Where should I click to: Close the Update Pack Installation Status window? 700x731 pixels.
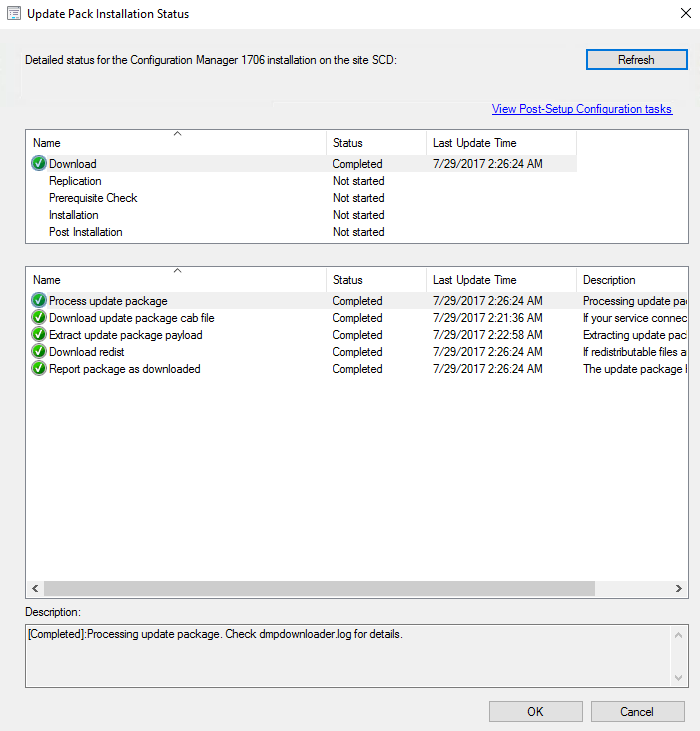coord(686,13)
